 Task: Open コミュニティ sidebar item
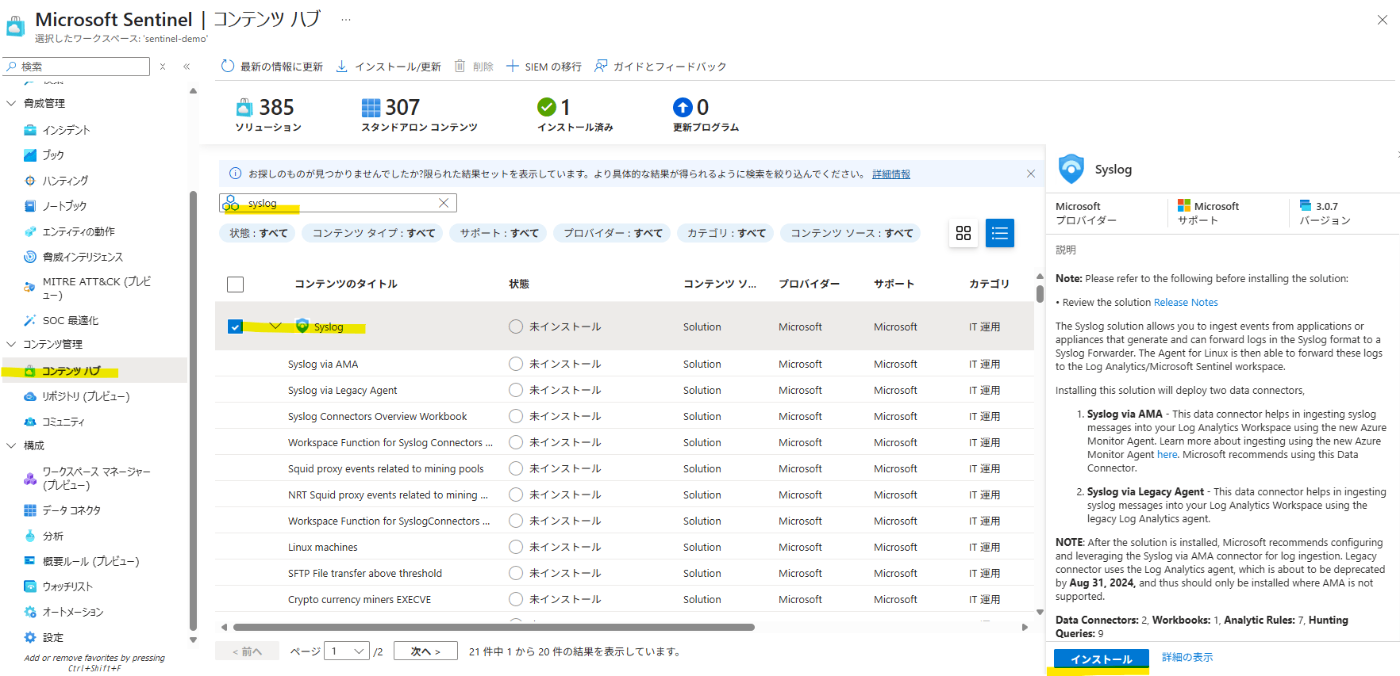pyautogui.click(x=63, y=422)
